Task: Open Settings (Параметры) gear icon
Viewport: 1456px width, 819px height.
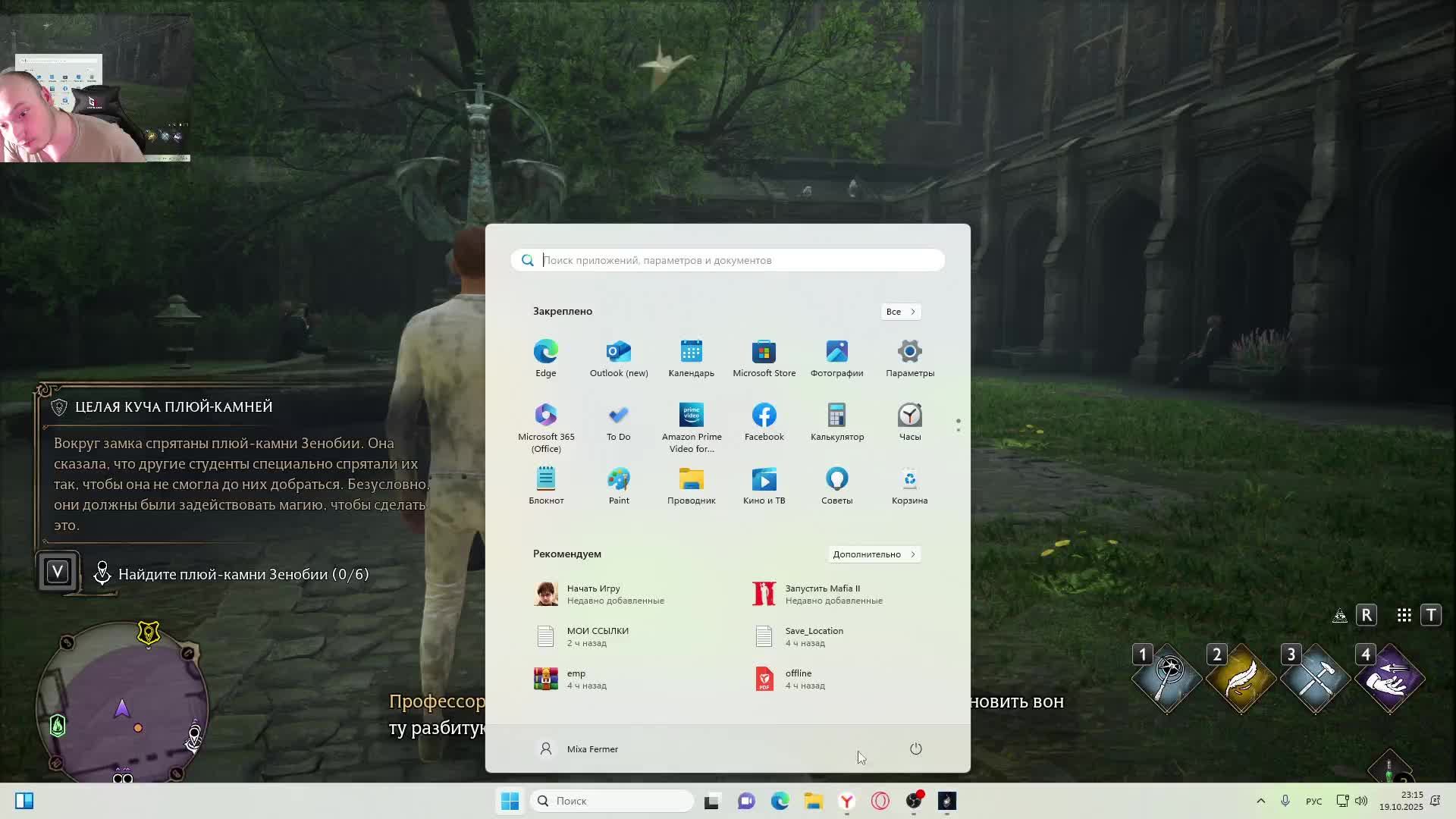Action: click(x=909, y=358)
